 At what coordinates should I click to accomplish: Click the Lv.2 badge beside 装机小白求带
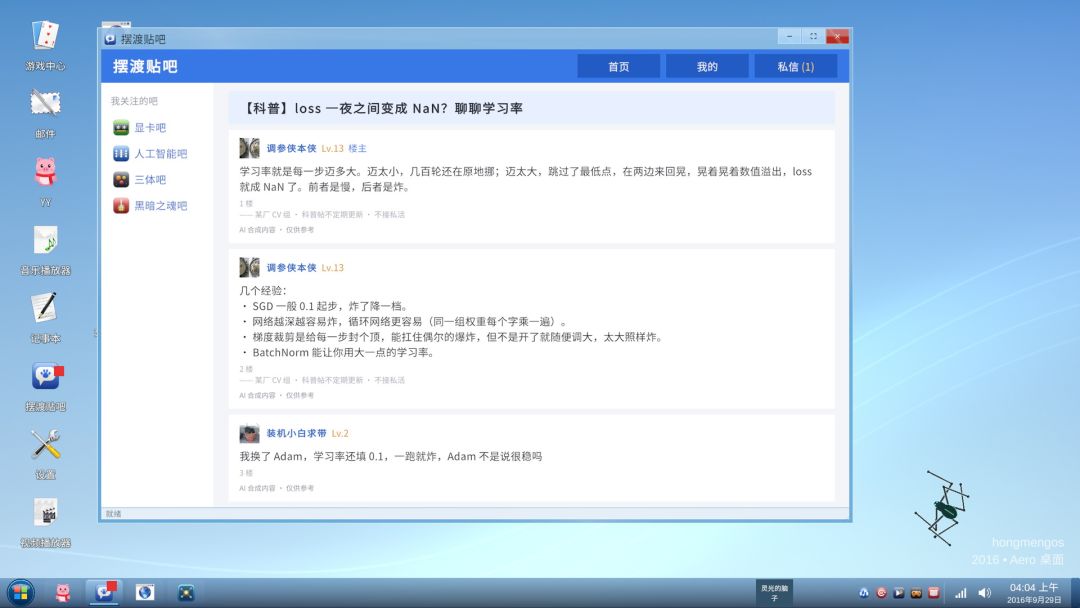340,433
